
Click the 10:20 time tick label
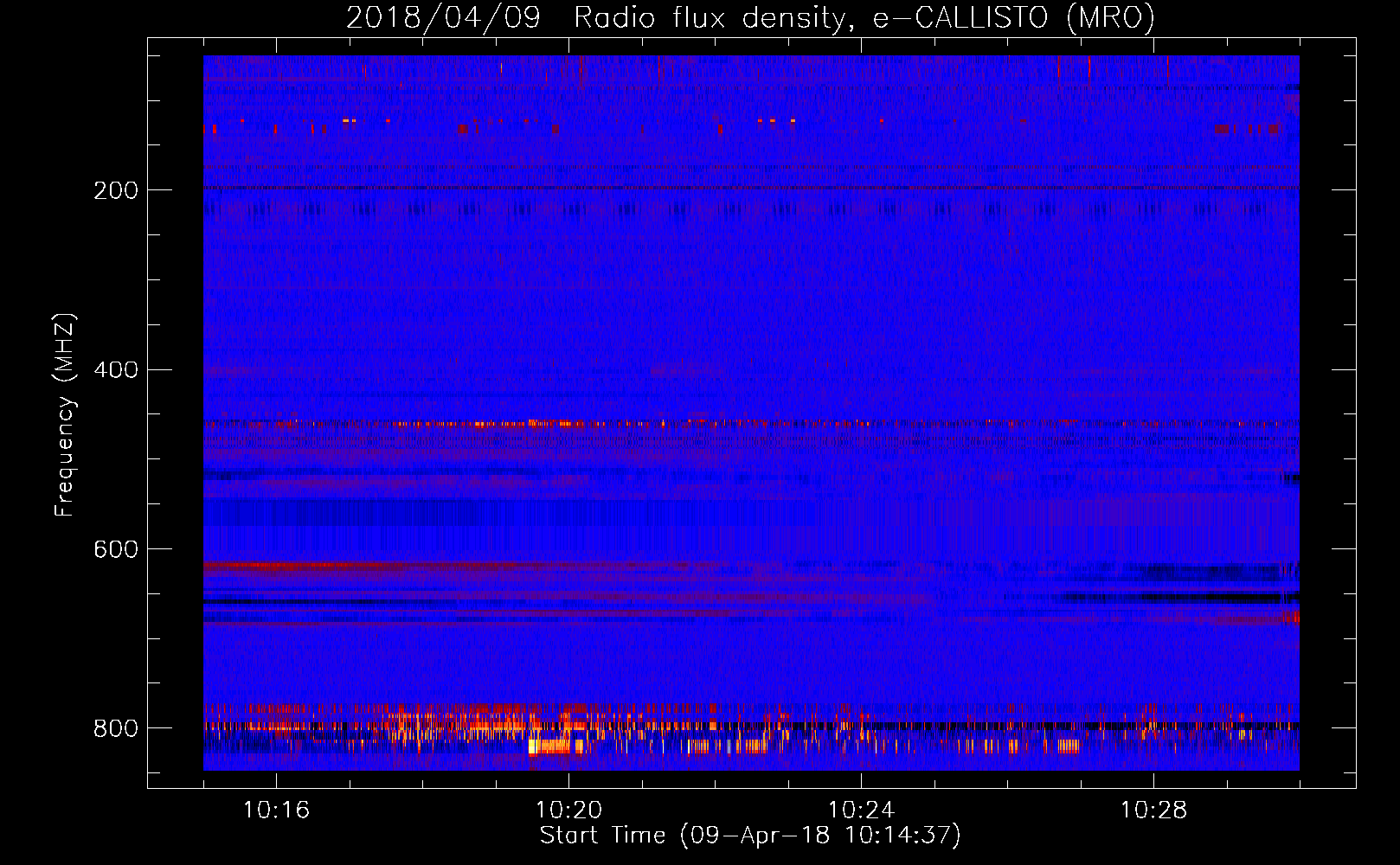pyautogui.click(x=568, y=811)
